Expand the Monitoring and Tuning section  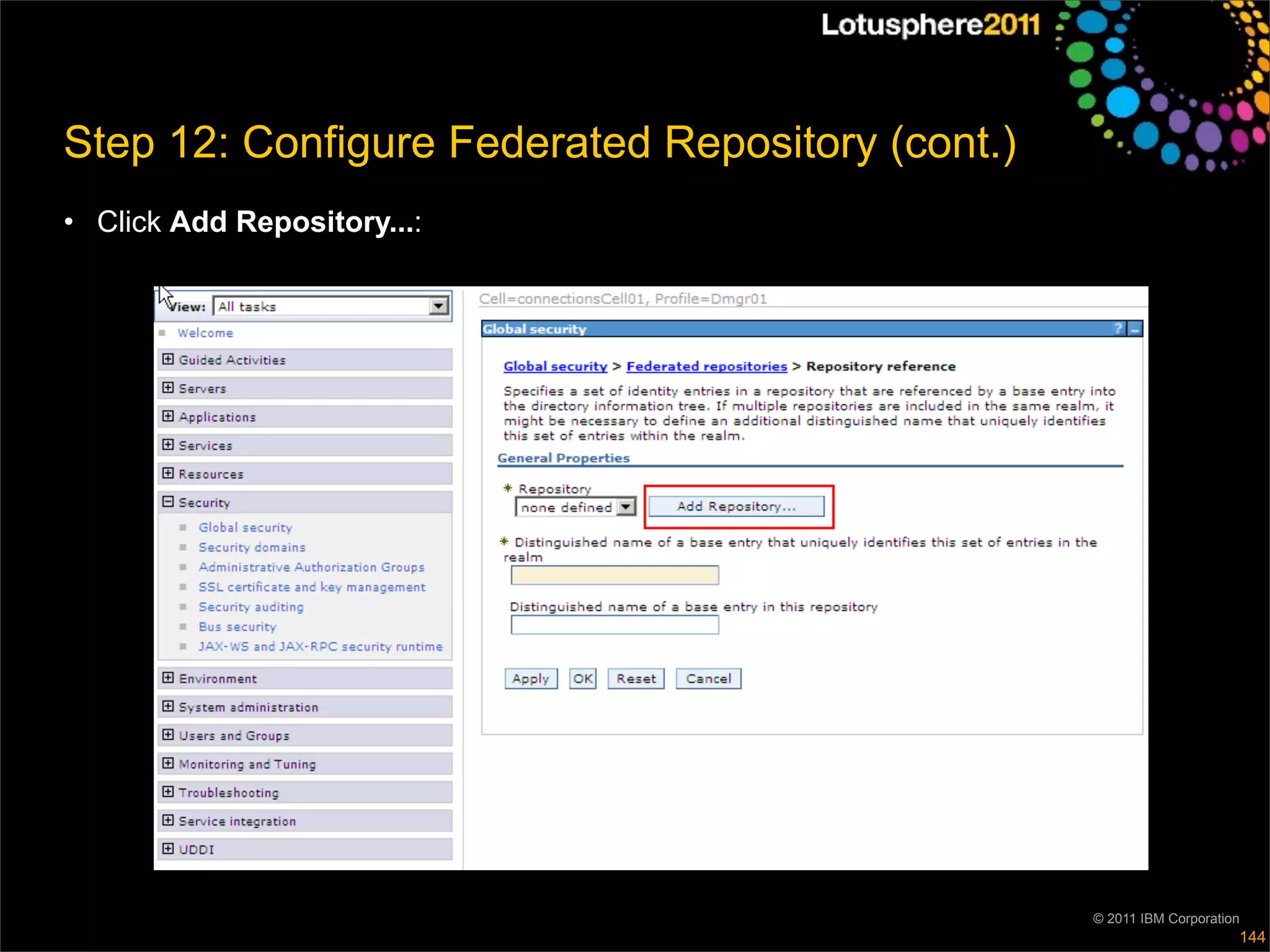[168, 763]
